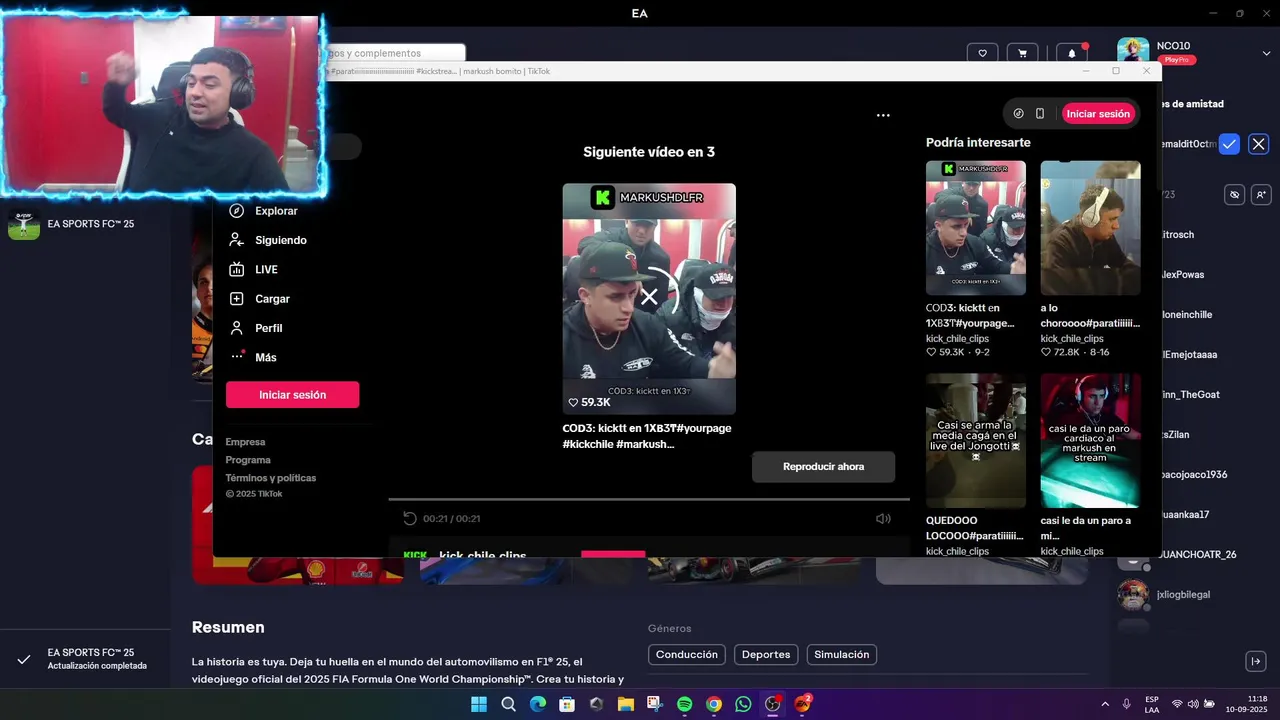The height and width of the screenshot is (720, 1280).
Task: Open WhatsApp from taskbar
Action: point(743,704)
